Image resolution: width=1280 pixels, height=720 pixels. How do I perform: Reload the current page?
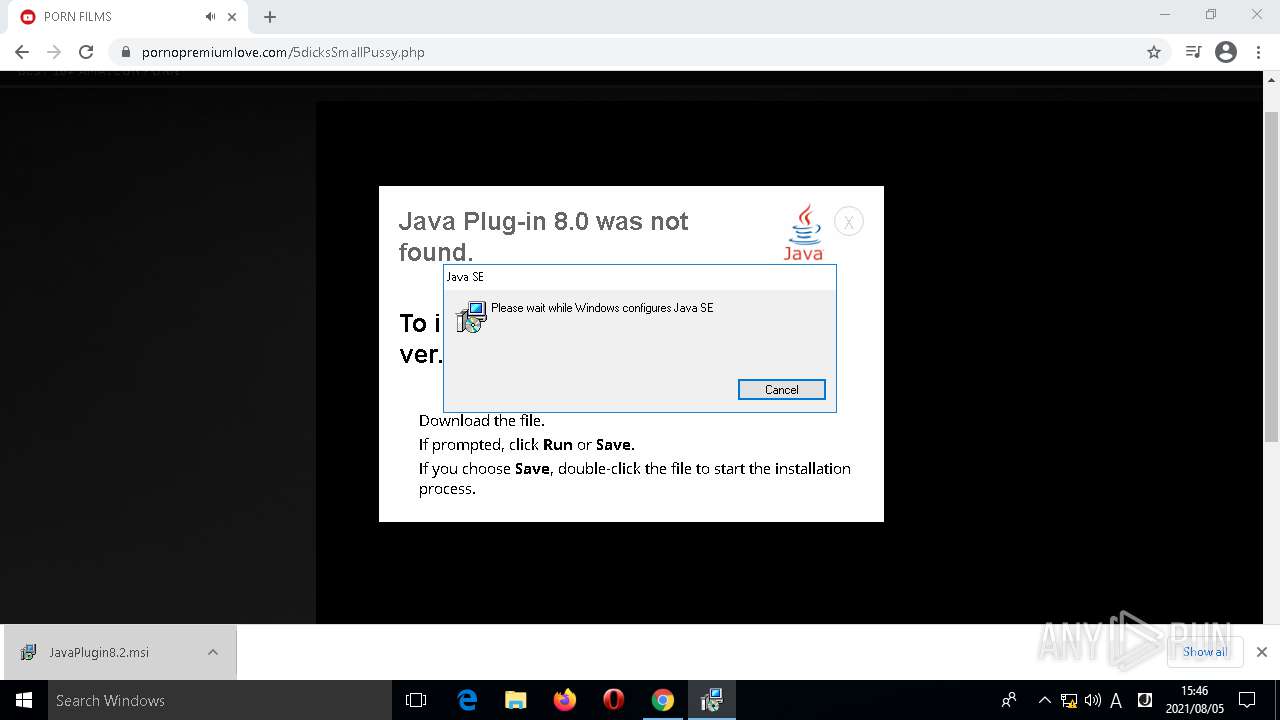(86, 52)
